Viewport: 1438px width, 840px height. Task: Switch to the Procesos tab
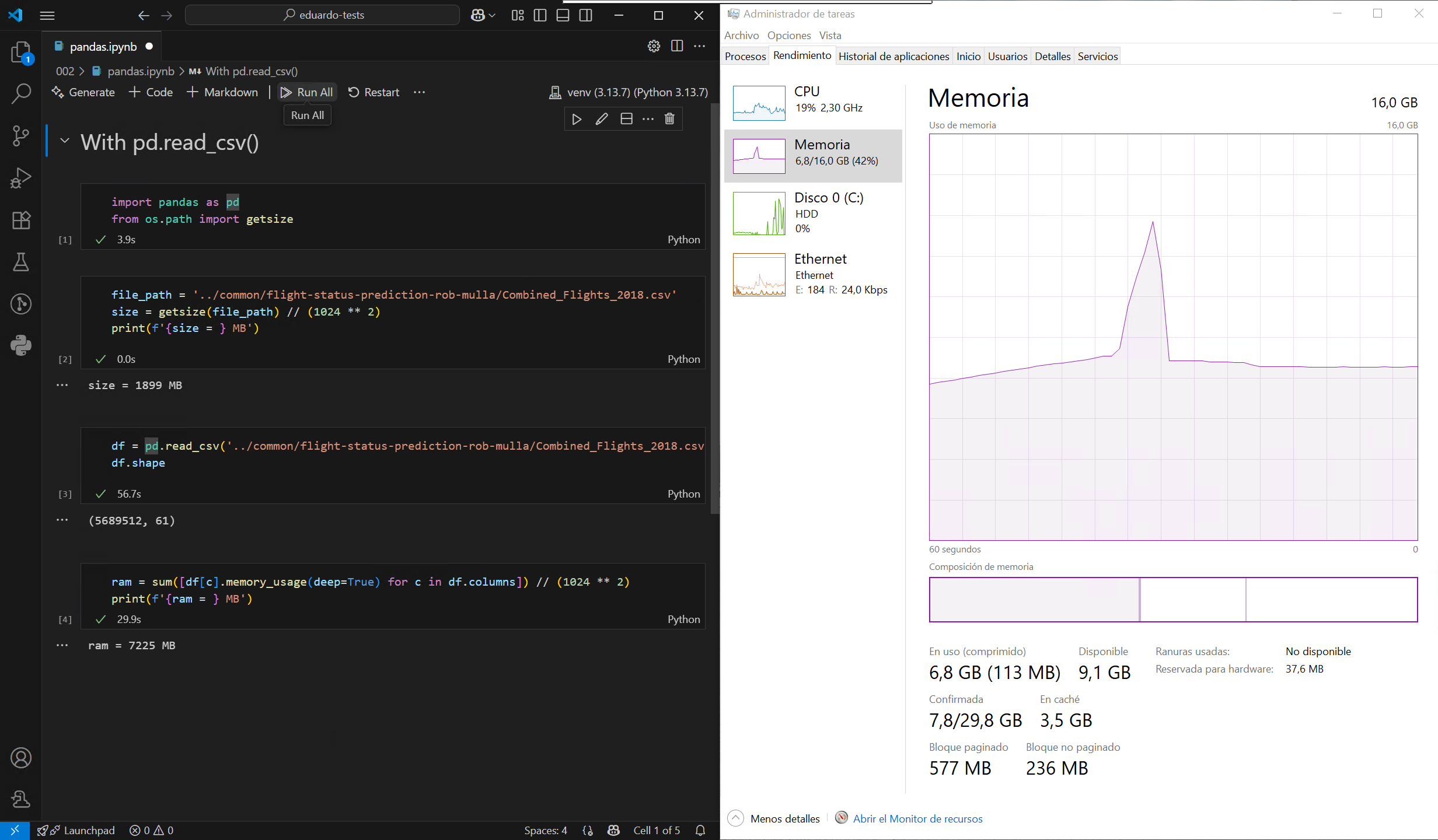(745, 56)
